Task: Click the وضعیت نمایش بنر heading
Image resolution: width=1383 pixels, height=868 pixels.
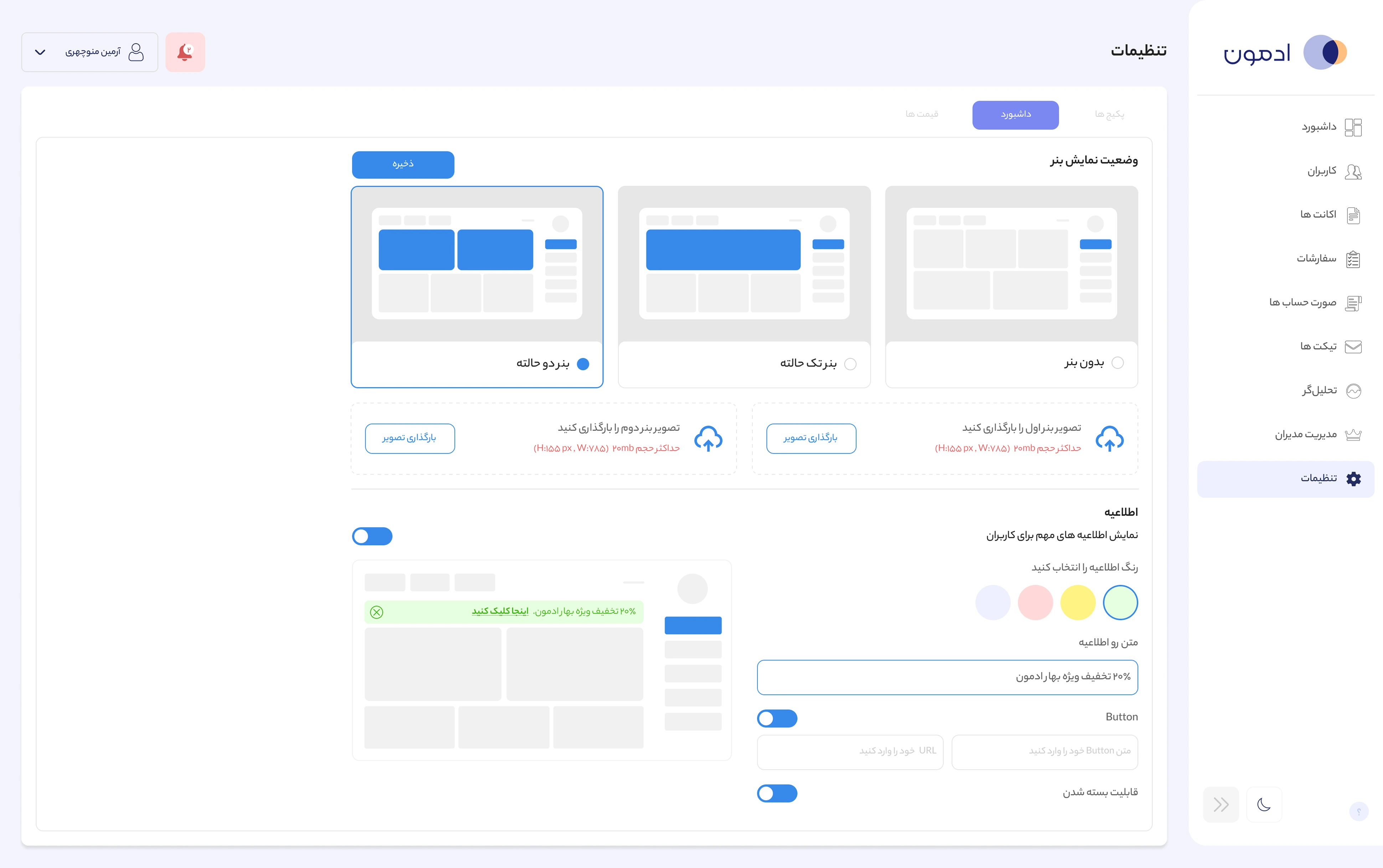Action: (x=1094, y=160)
